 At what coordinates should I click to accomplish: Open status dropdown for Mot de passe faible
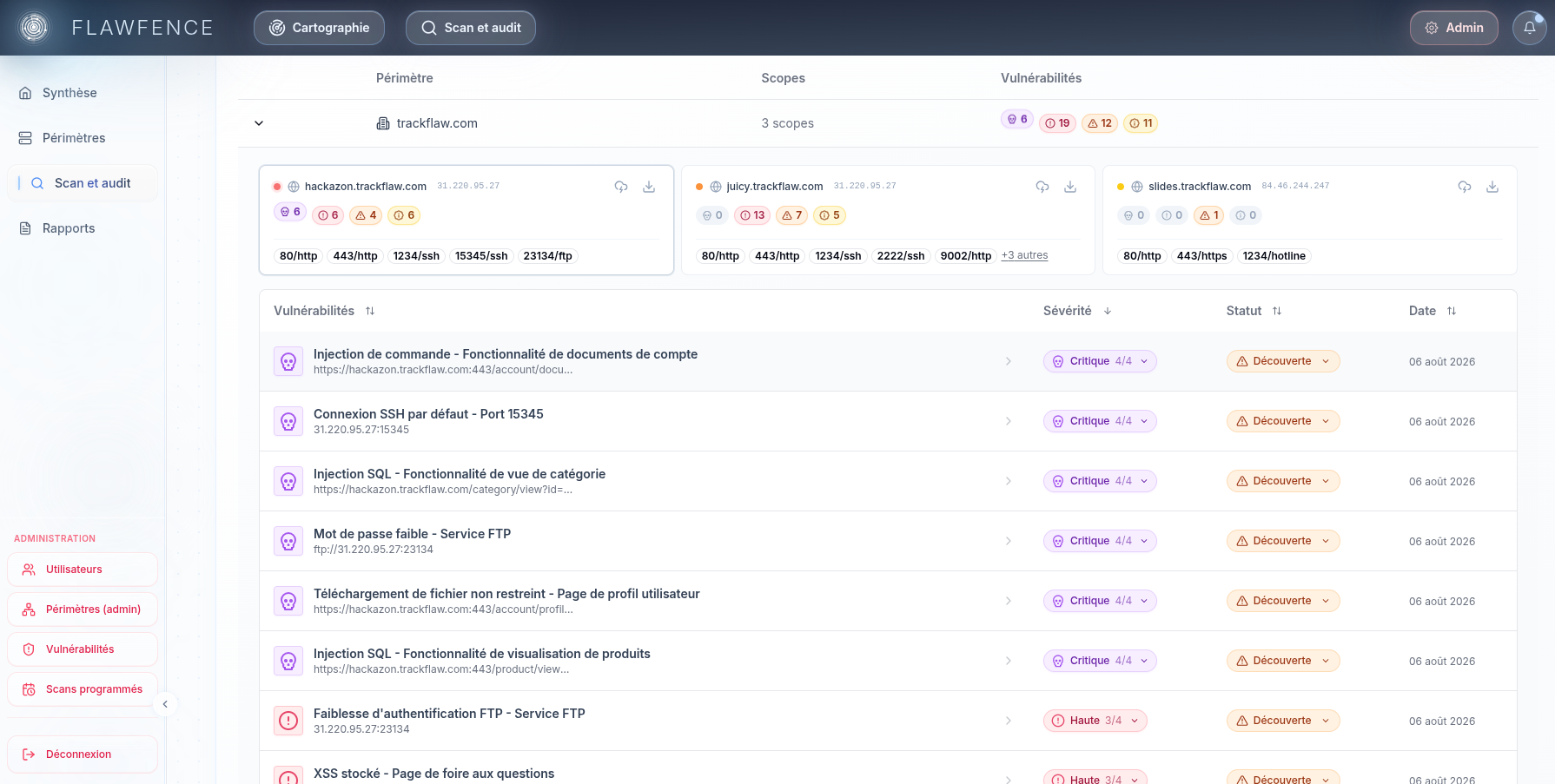(x=1283, y=541)
